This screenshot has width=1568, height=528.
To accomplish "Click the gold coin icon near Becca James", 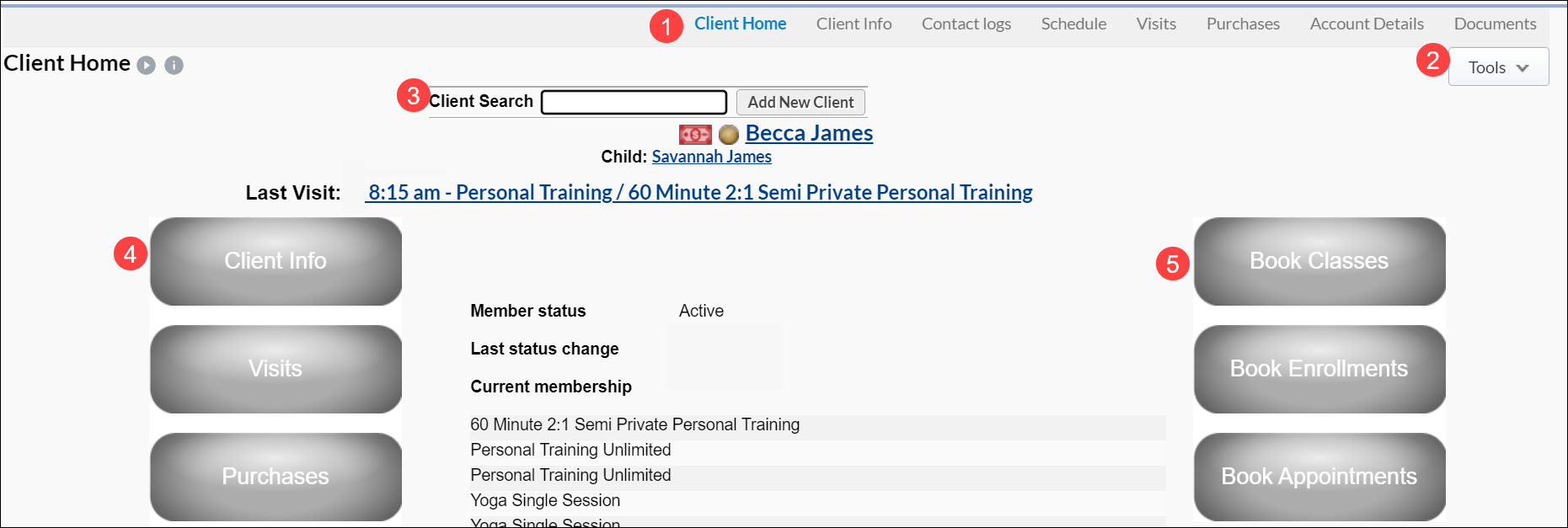I will 729,135.
